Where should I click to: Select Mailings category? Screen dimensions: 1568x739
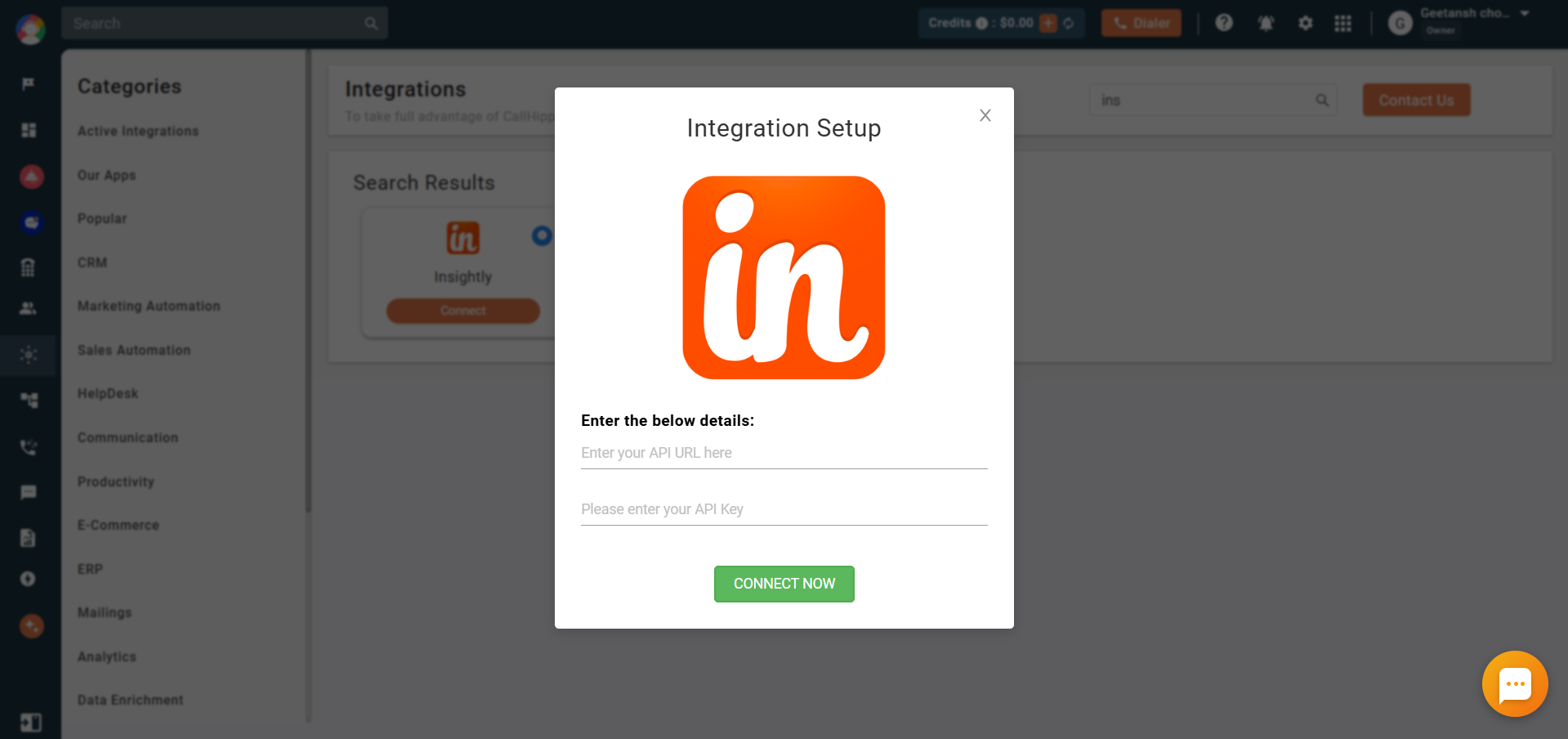pos(105,612)
